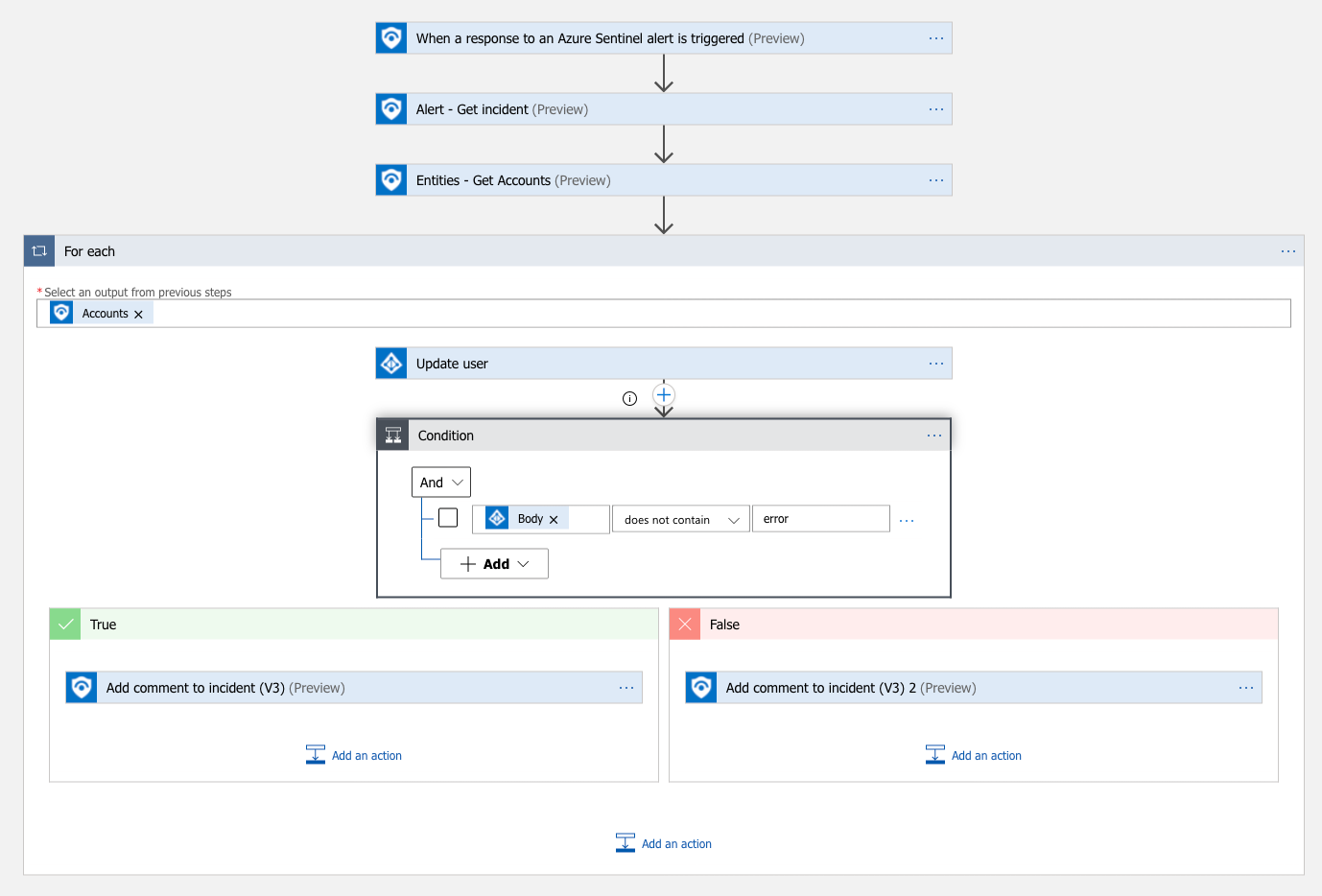Screen dimensions: 1322x896
Task: Click the Sentinel icon on Add comment to incident (V3) 2
Action: point(701,688)
